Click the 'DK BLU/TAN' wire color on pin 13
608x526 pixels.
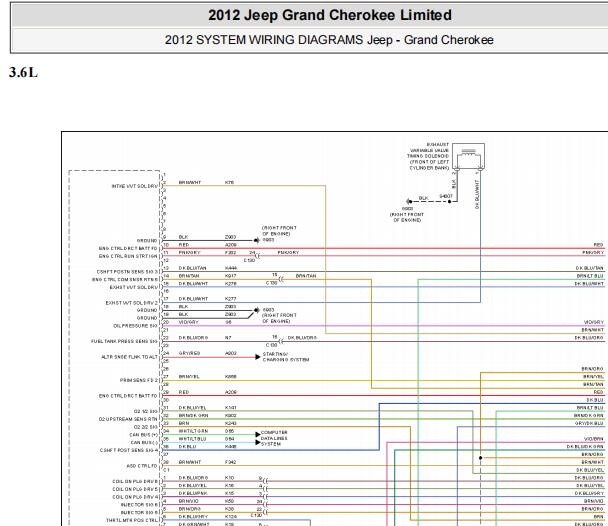(x=192, y=268)
